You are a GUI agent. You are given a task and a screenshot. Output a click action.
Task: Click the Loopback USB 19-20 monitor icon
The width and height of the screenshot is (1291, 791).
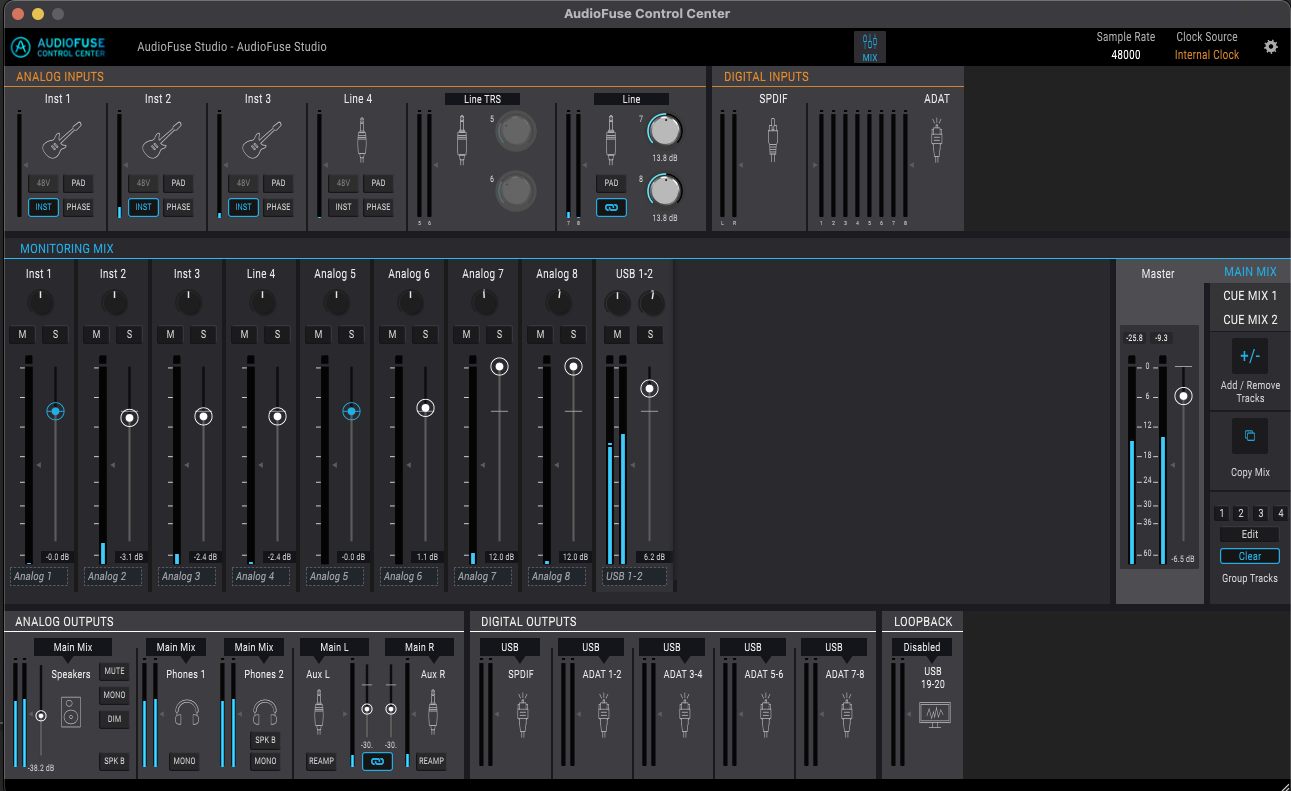click(934, 714)
